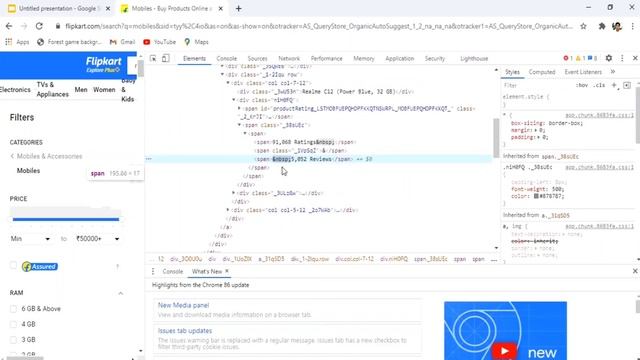Check the 4 GB RAM filter
Image resolution: width=640 pixels, height=360 pixels.
(x=13, y=324)
